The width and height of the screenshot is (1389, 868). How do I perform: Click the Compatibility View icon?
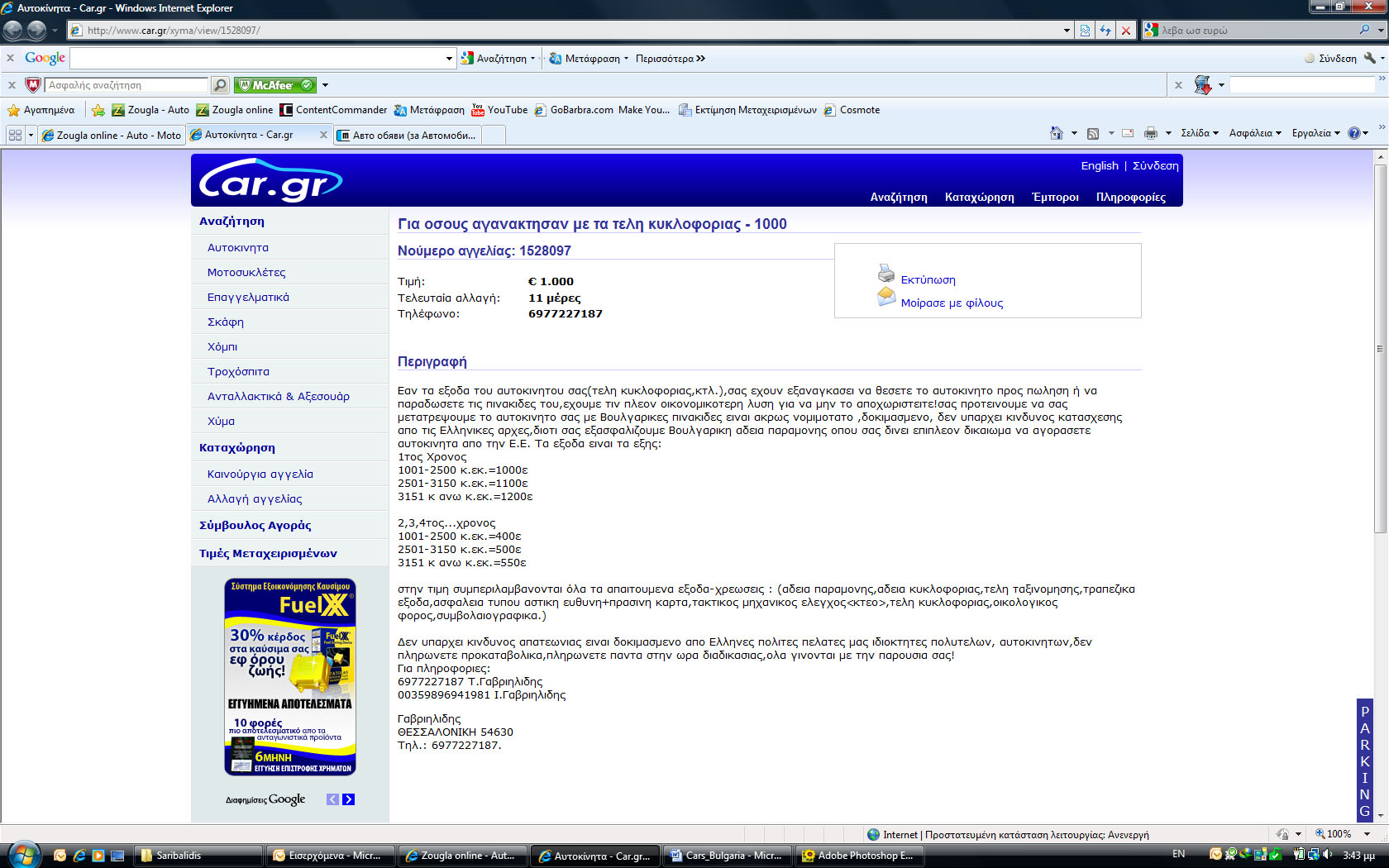1085,31
